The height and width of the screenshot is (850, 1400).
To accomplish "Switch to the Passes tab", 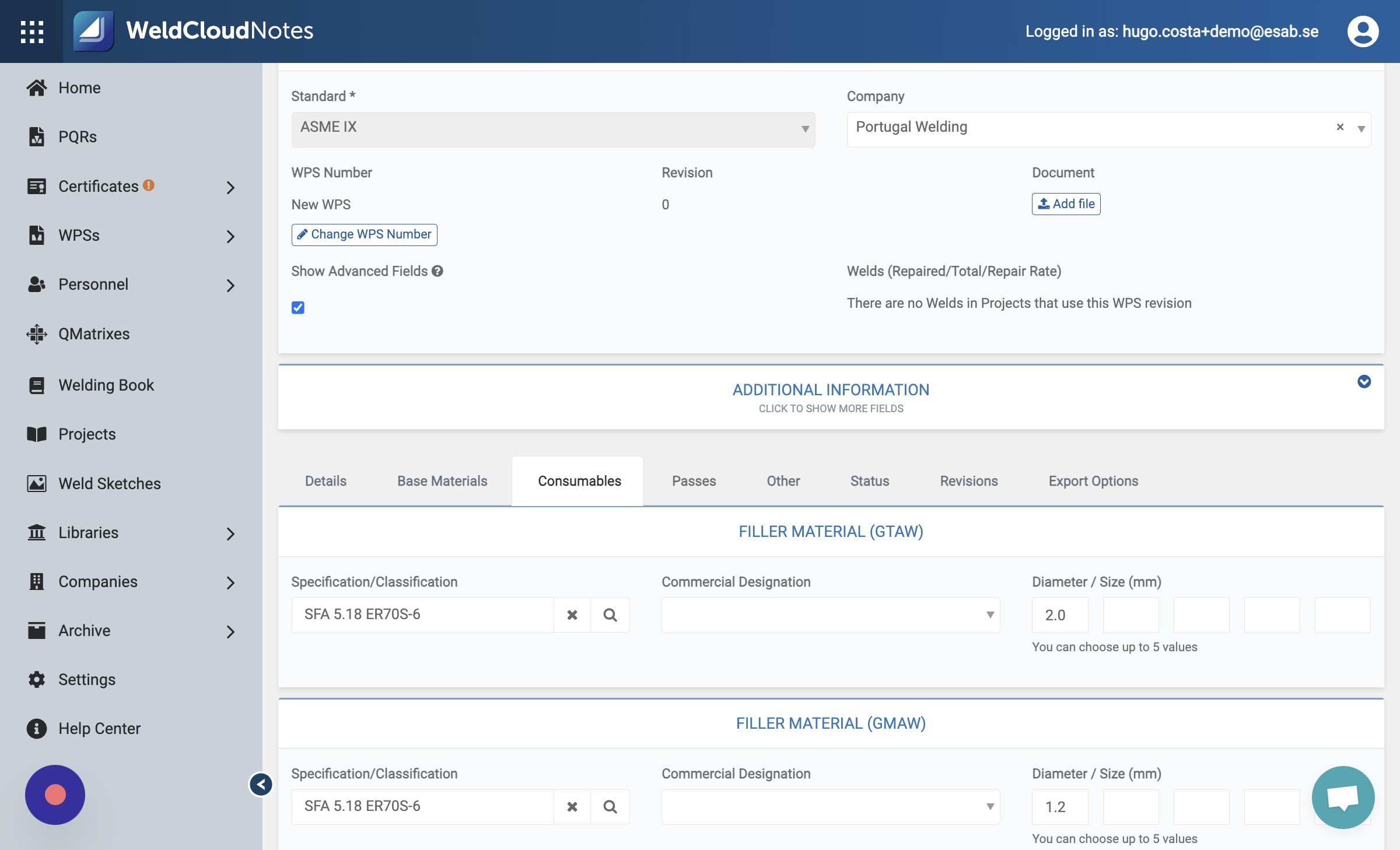I will pos(694,481).
